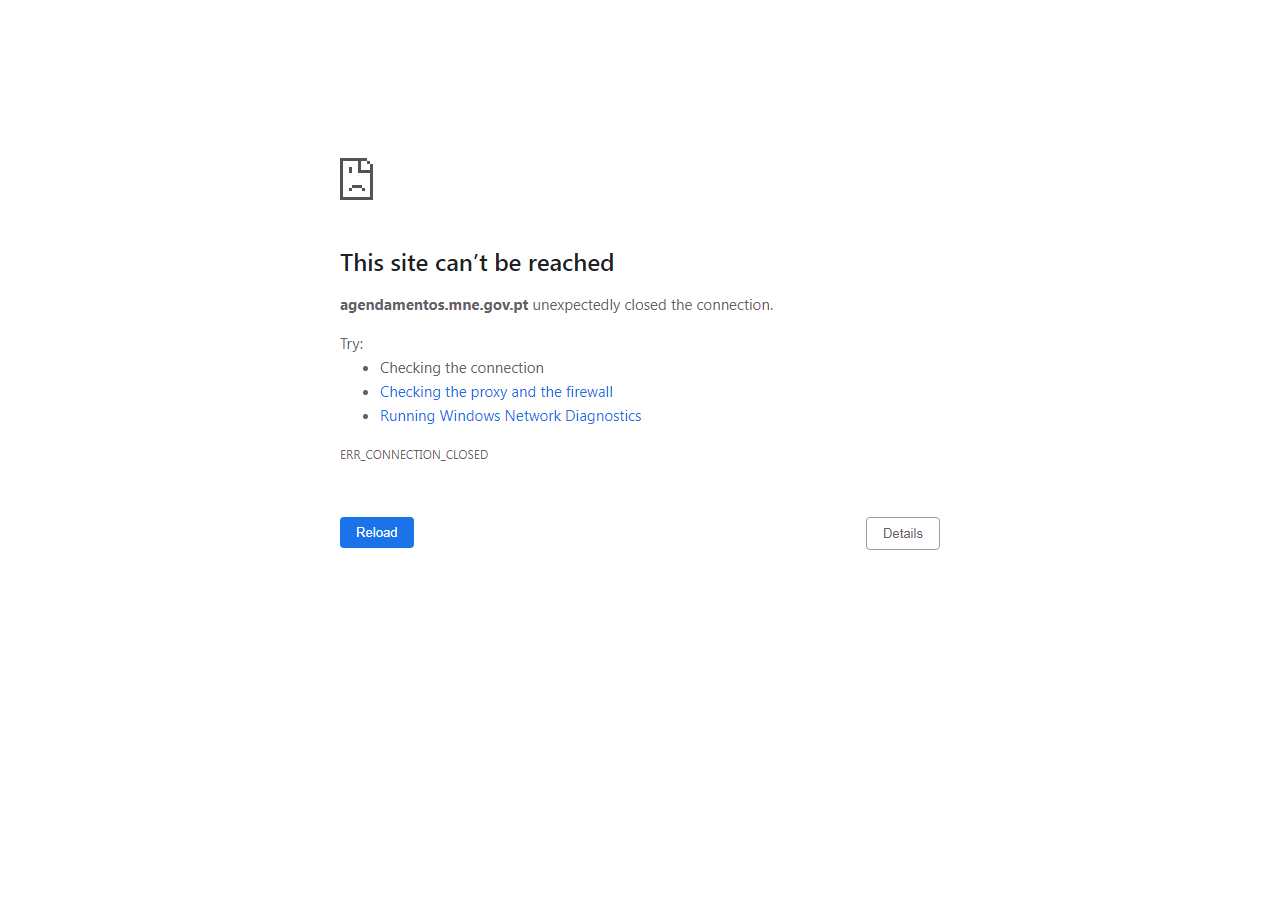Click the bullet before the proxy and firewall link

[366, 393]
